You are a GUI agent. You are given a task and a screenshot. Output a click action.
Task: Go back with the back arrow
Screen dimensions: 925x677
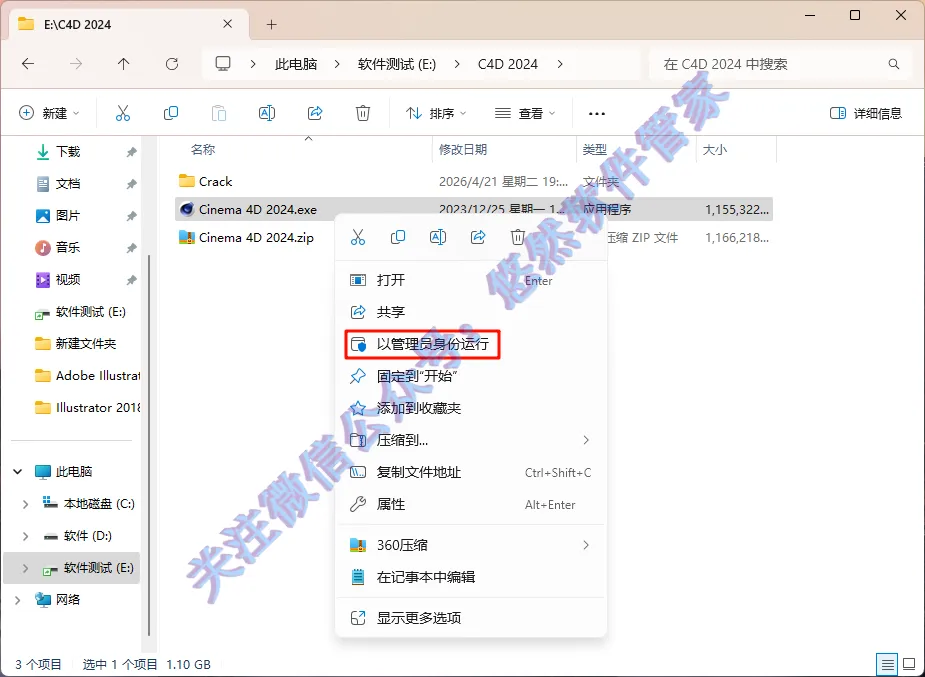click(28, 64)
